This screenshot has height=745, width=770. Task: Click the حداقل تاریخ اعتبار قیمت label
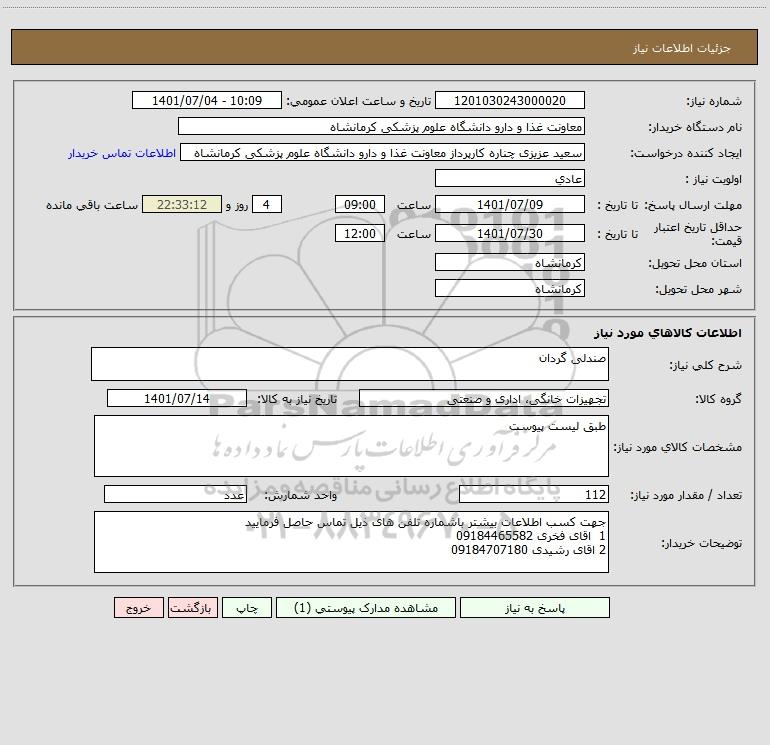pos(697,234)
